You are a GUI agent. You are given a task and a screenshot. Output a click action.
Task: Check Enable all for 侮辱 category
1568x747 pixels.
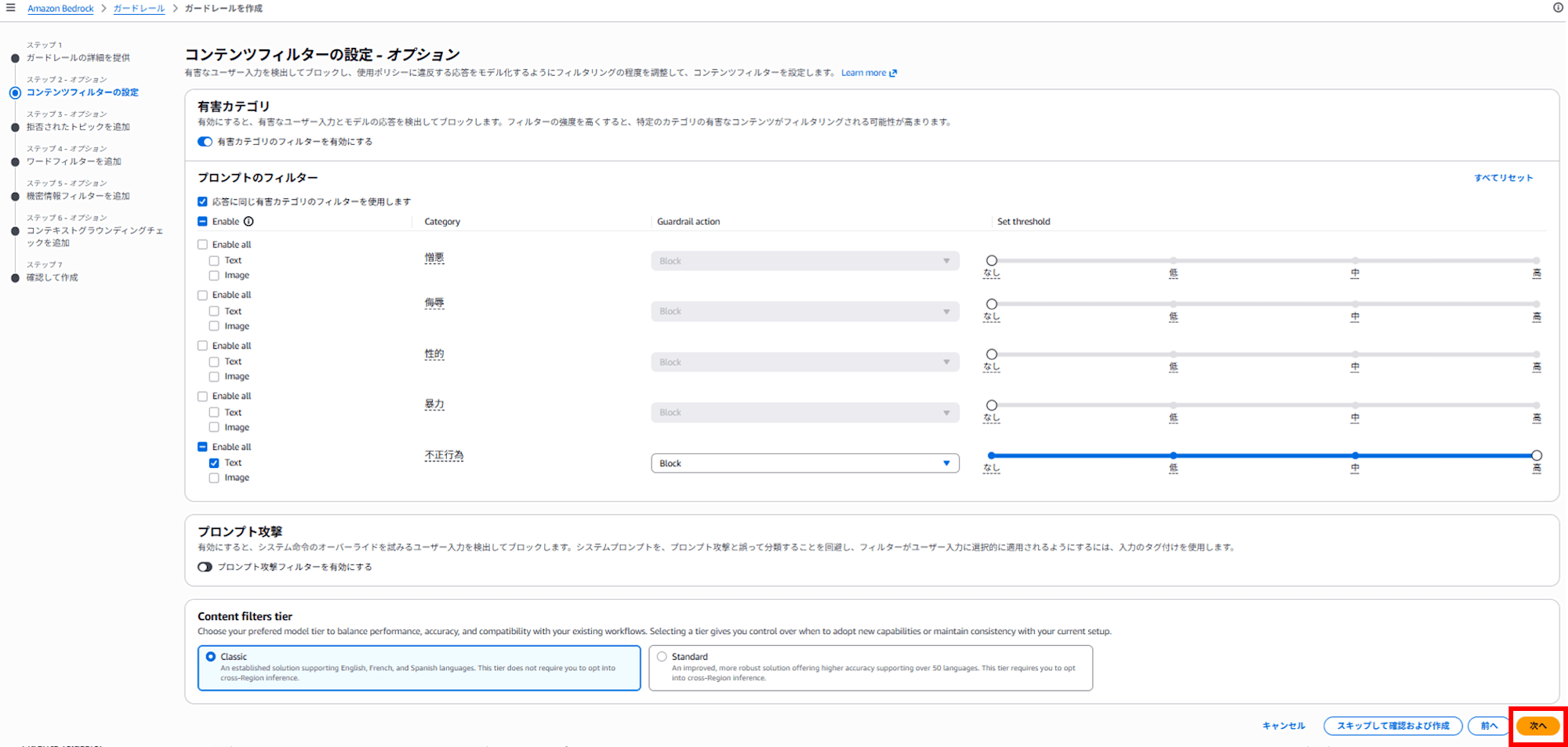202,296
